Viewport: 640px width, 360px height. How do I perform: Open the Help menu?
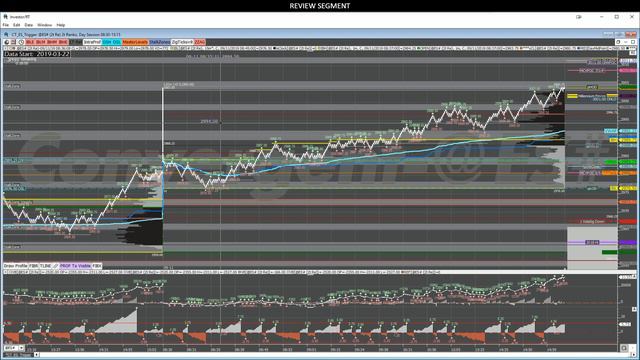(60, 25)
